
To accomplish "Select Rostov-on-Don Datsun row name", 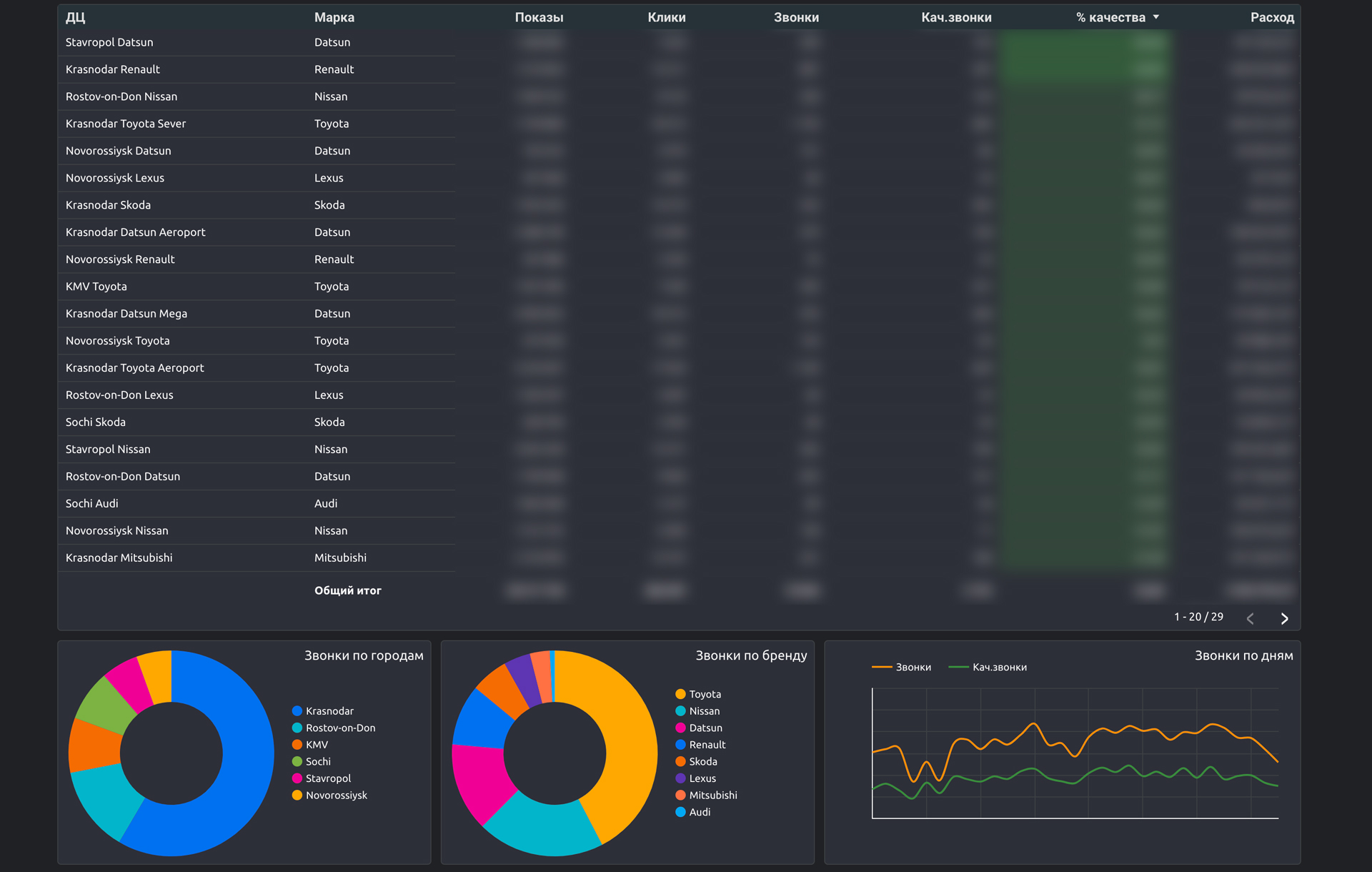I will (123, 477).
